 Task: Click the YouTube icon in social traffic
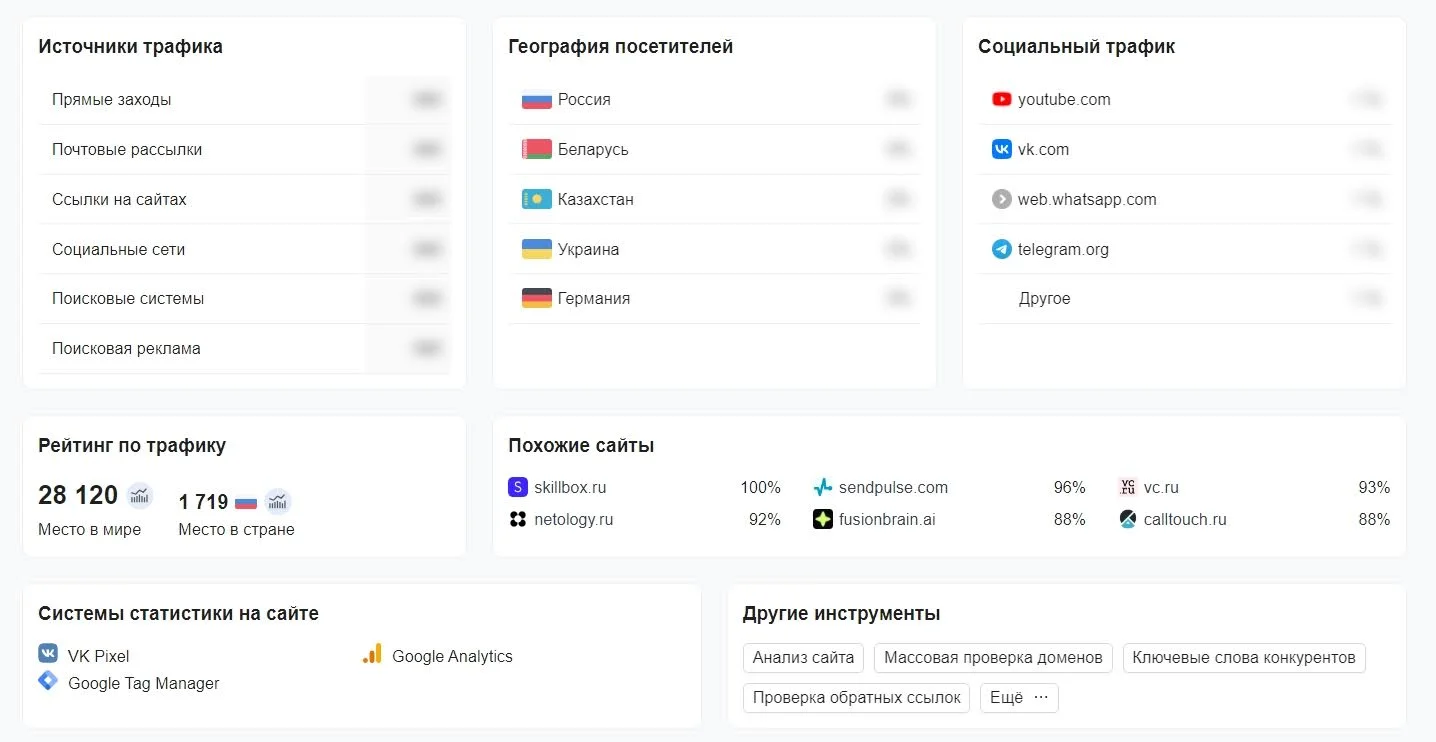[1001, 99]
